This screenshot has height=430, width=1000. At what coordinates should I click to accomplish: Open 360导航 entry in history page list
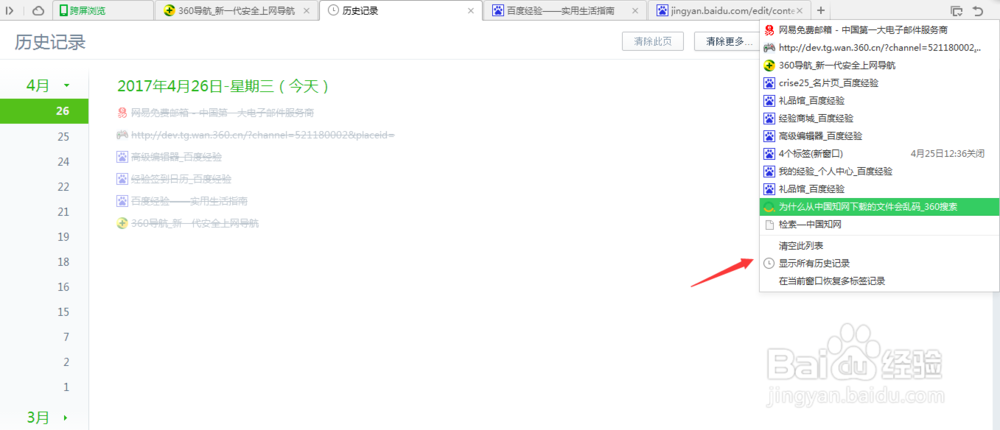195,223
